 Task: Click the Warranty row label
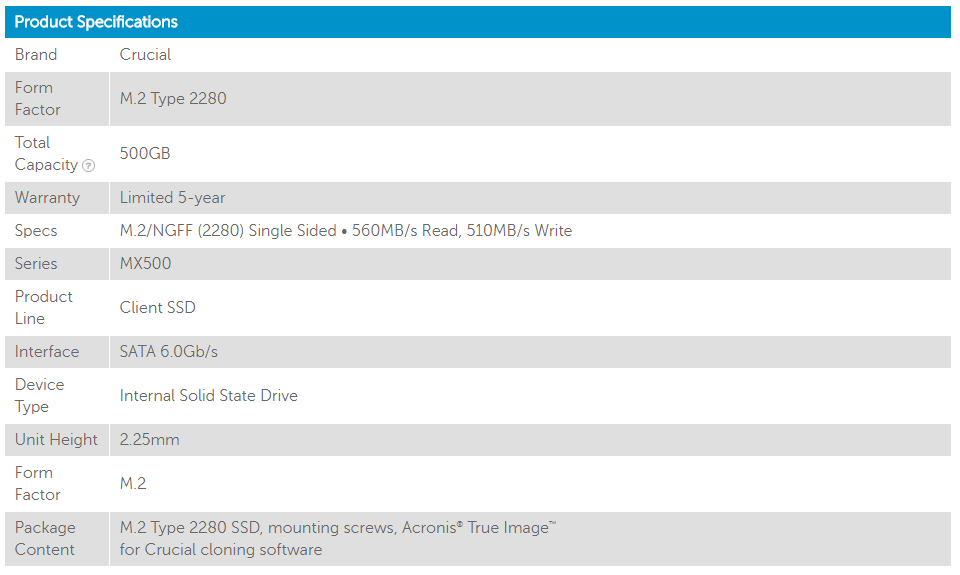pos(47,198)
